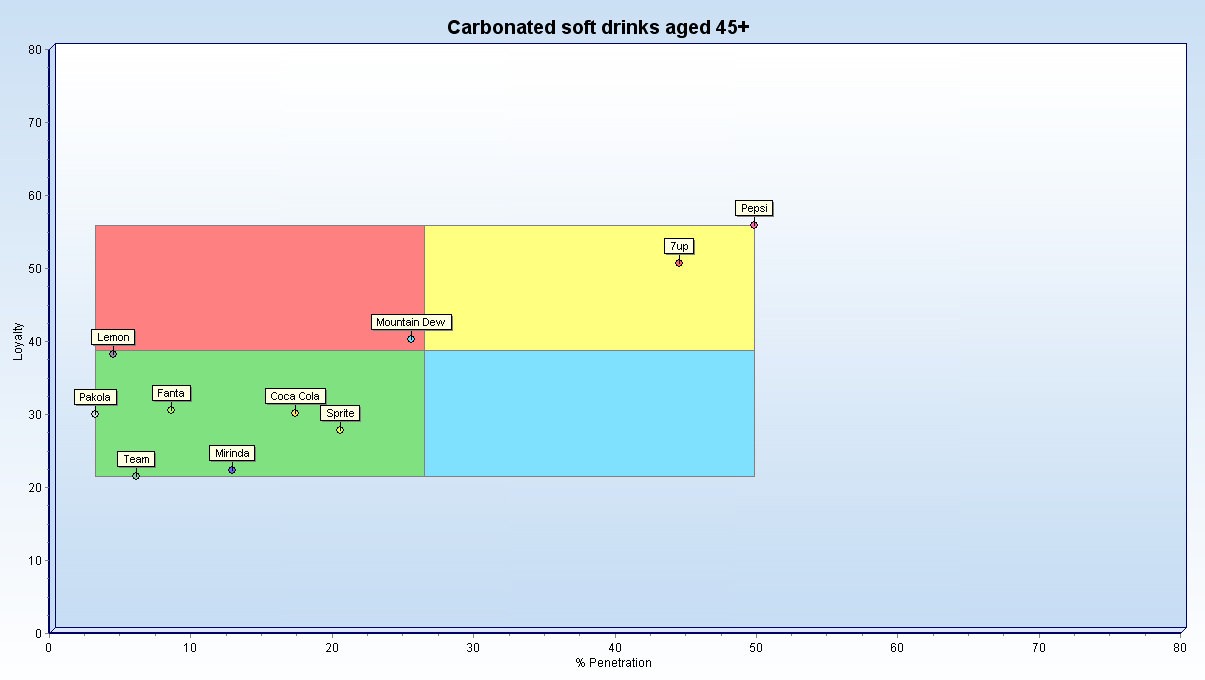The image size is (1205, 680).
Task: Click the Coca Cola label
Action: pos(295,396)
